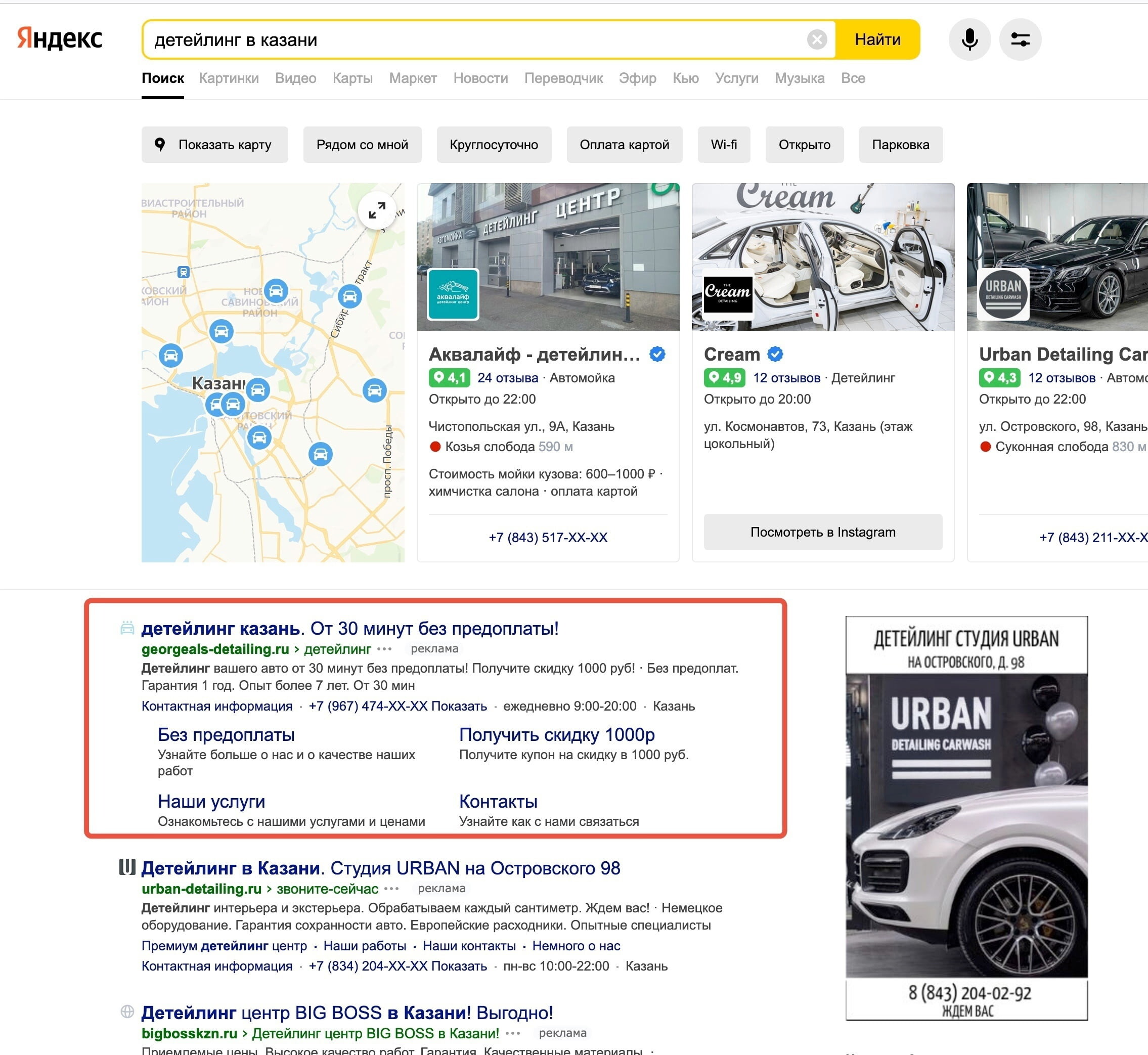Viewport: 1148px width, 1055px height.
Task: Expand the Все services menu
Action: (x=852, y=78)
